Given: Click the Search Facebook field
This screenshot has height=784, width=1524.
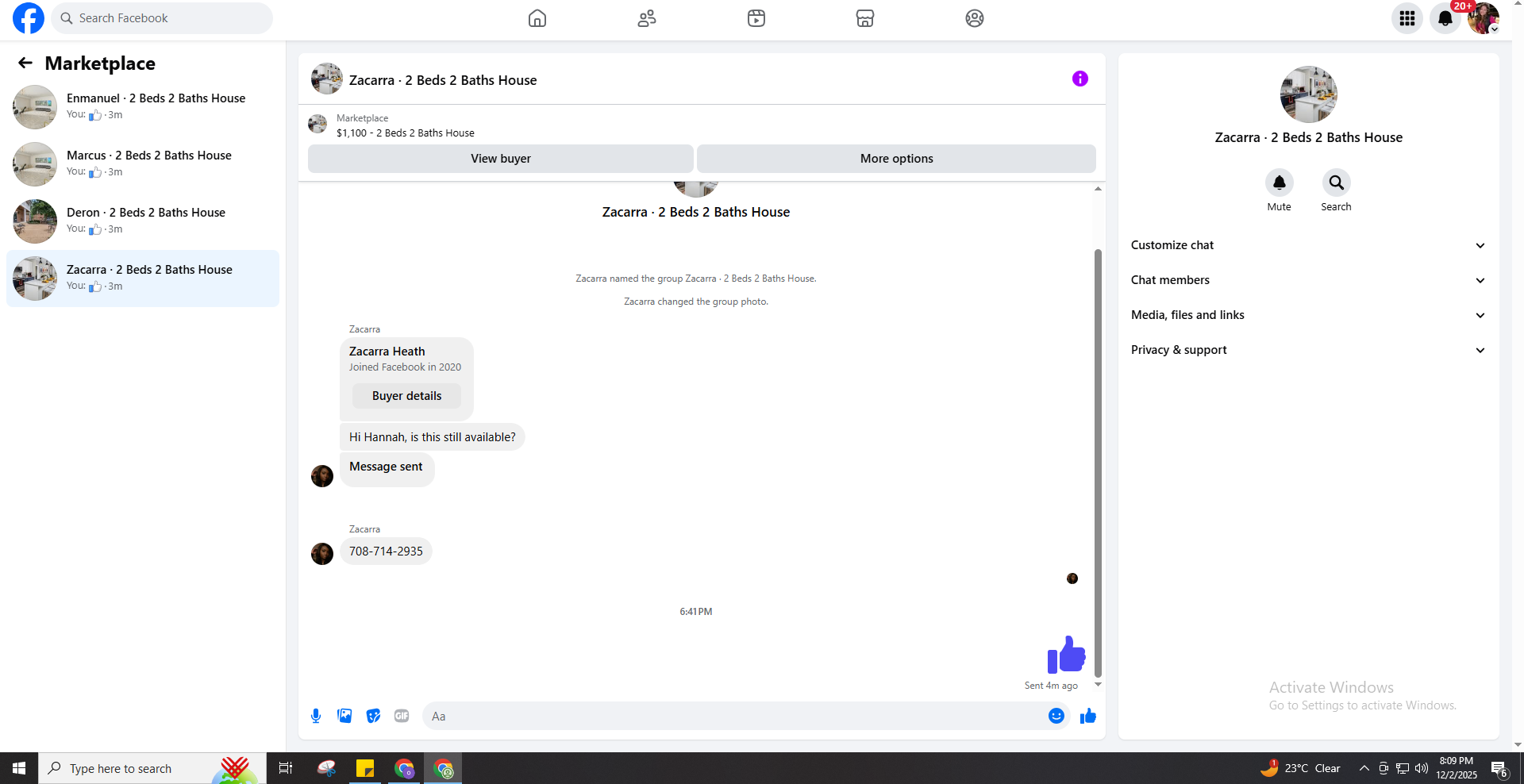Looking at the screenshot, I should (x=162, y=18).
